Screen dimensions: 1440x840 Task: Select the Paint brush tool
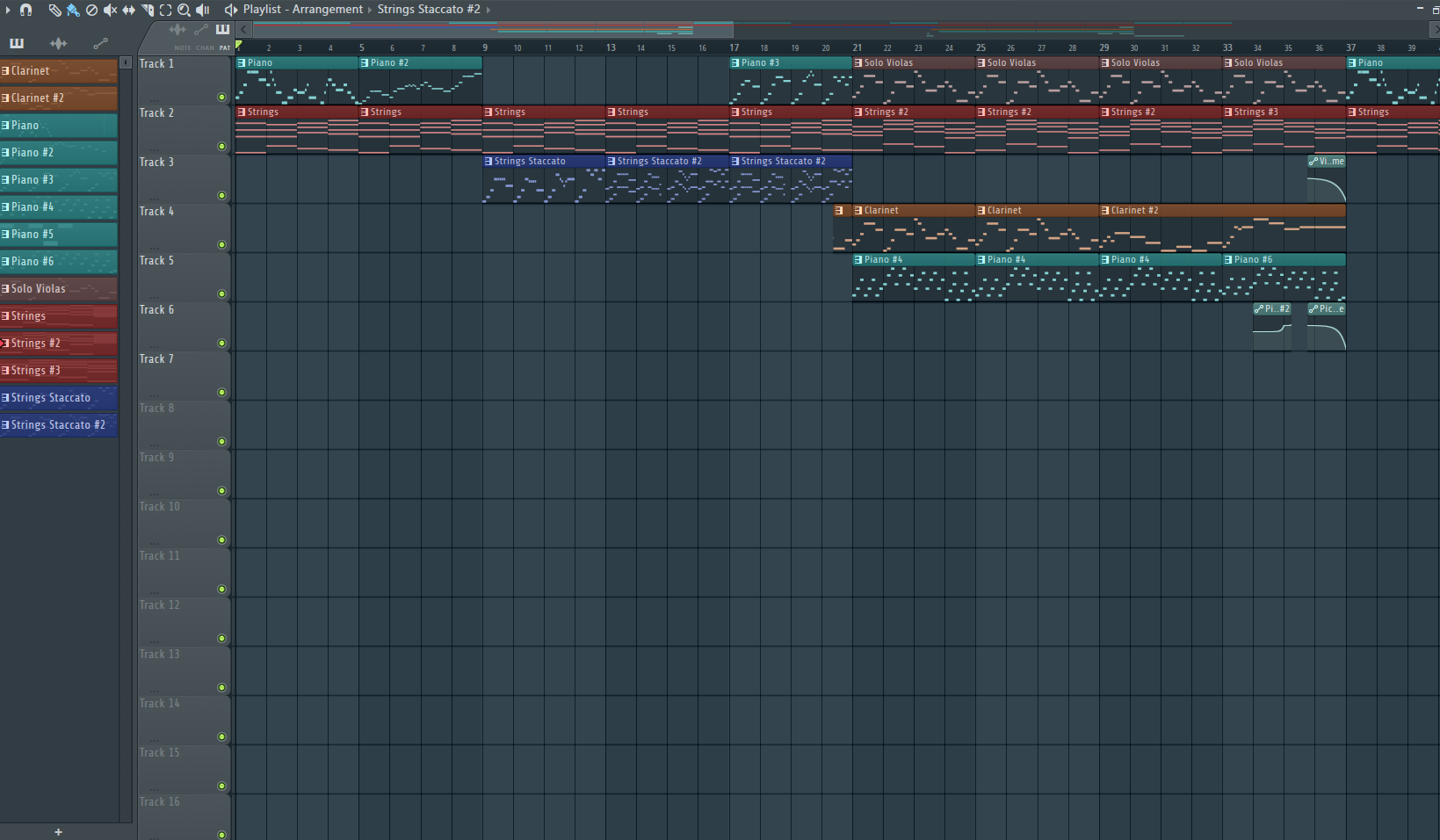pyautogui.click(x=73, y=10)
